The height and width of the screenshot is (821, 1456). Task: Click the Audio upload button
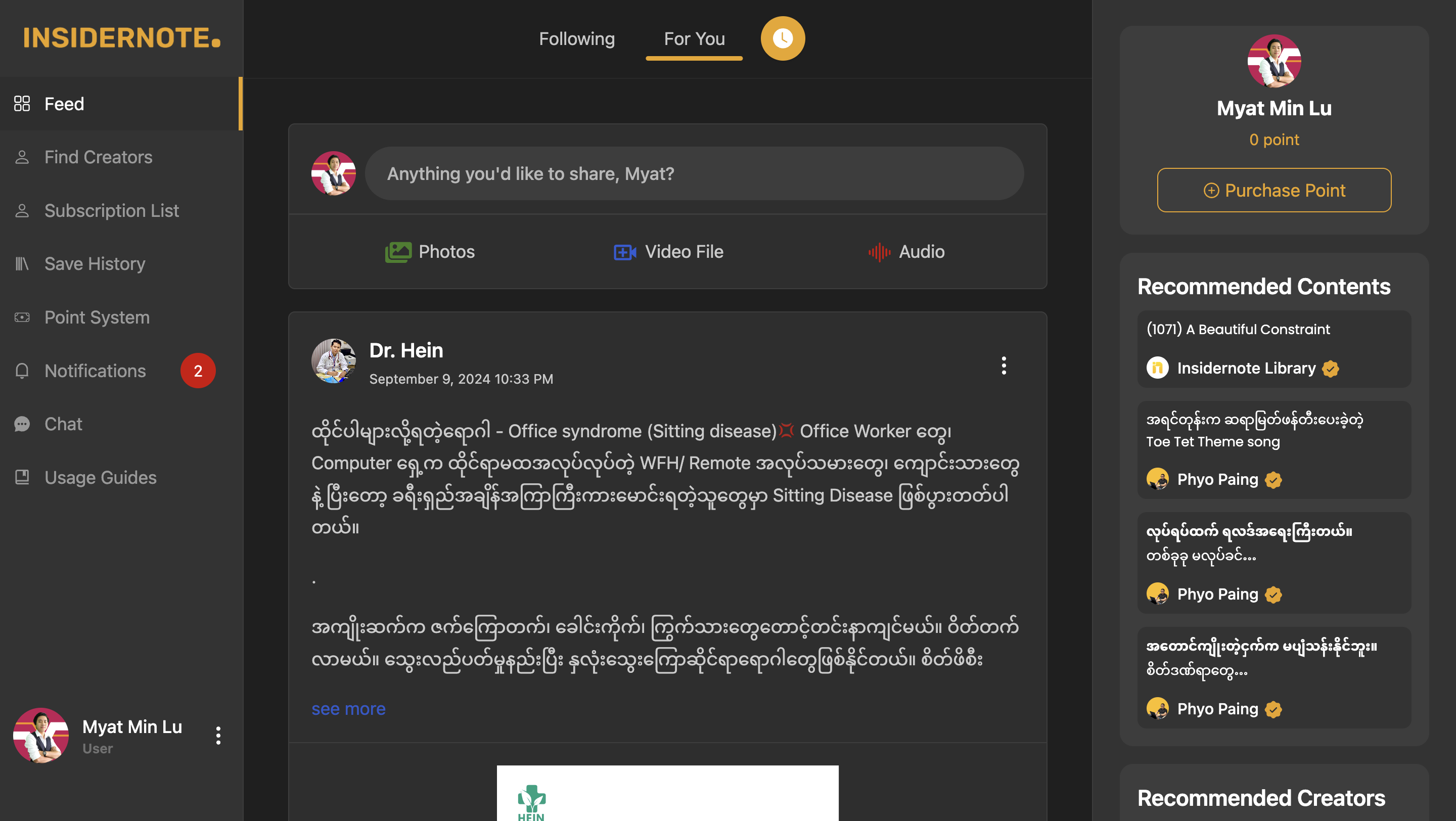pos(906,252)
